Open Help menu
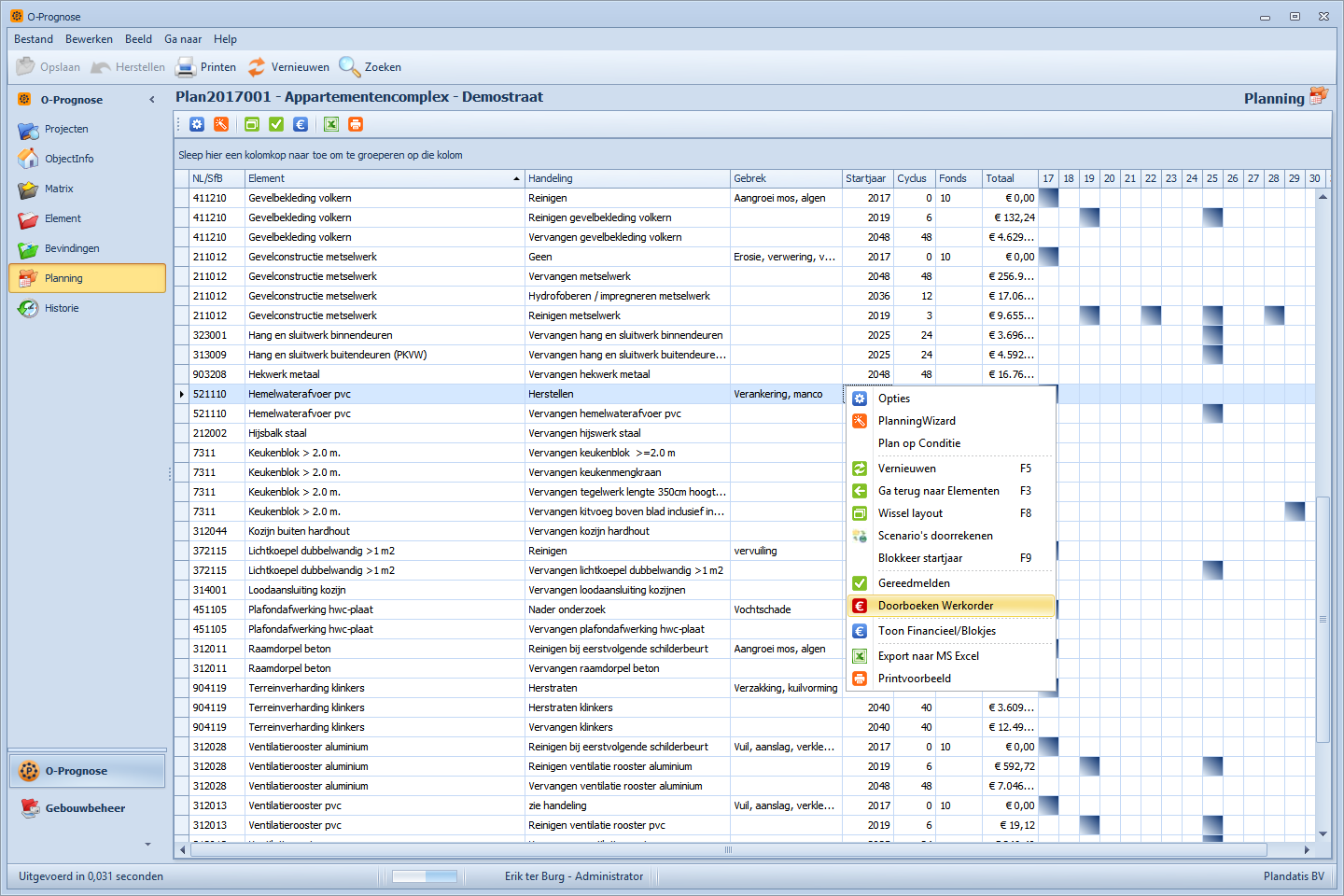 [x=225, y=39]
